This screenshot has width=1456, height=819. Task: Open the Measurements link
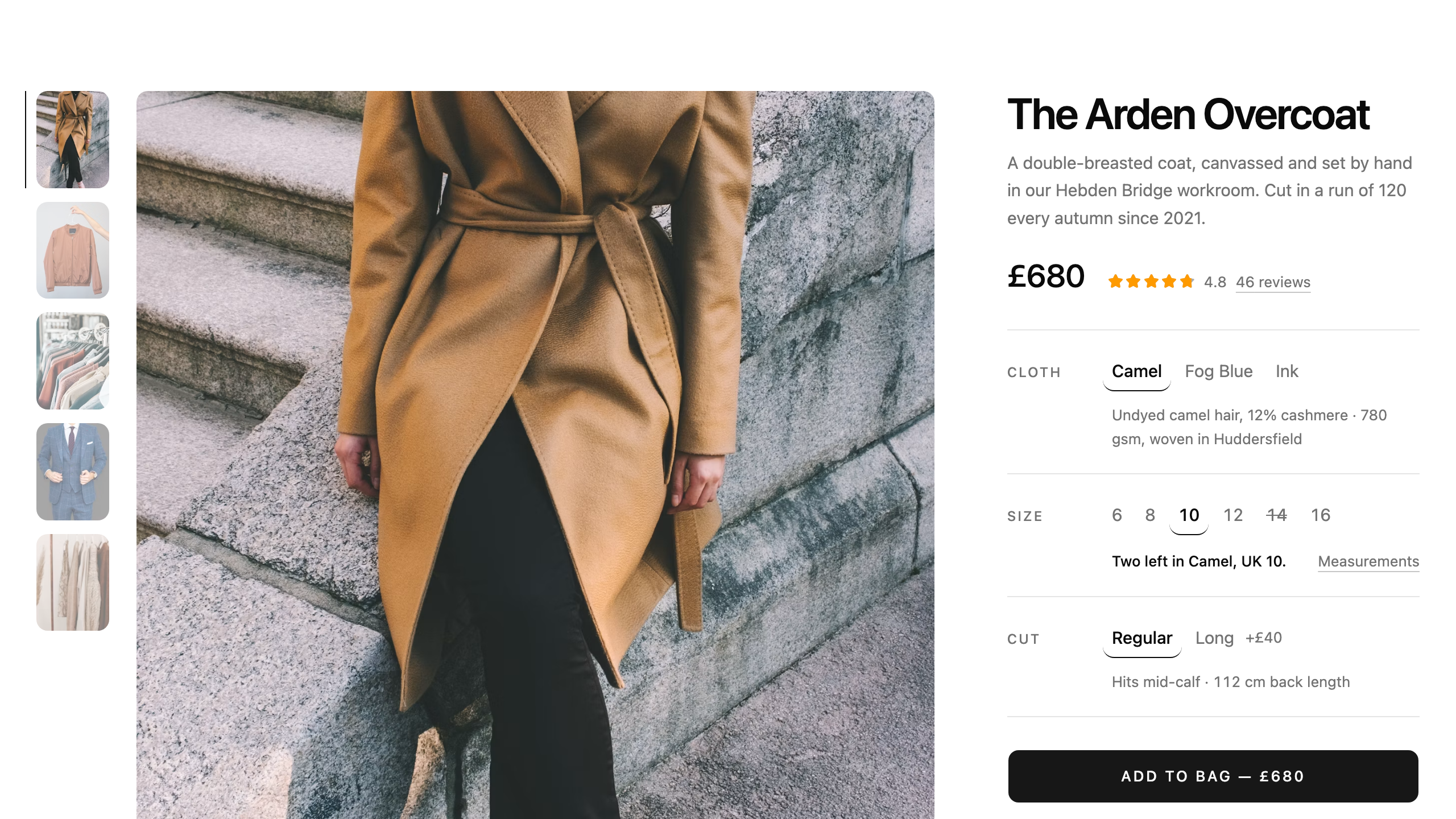click(1368, 561)
